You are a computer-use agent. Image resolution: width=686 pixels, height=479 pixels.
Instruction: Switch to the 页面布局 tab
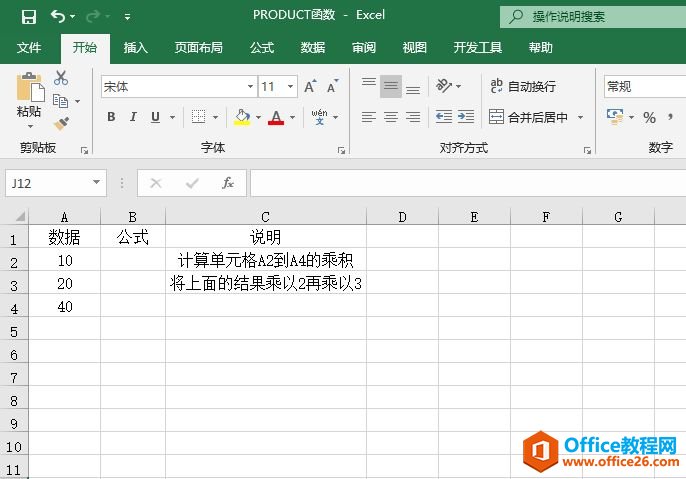point(199,48)
